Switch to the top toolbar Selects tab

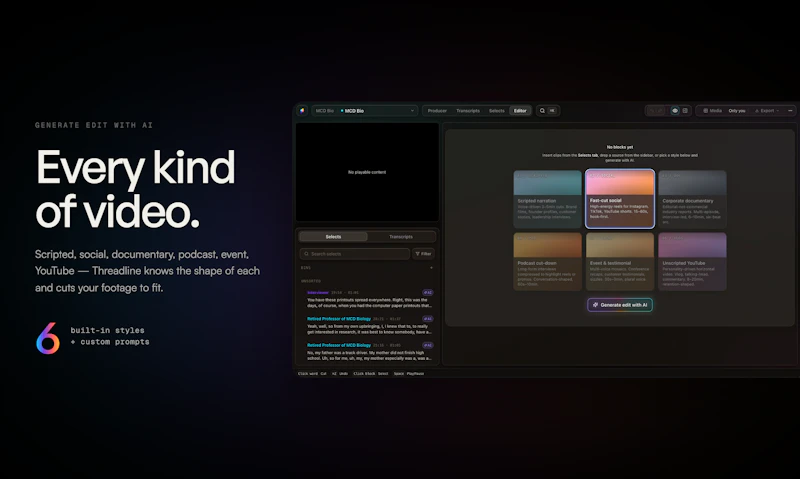point(496,111)
